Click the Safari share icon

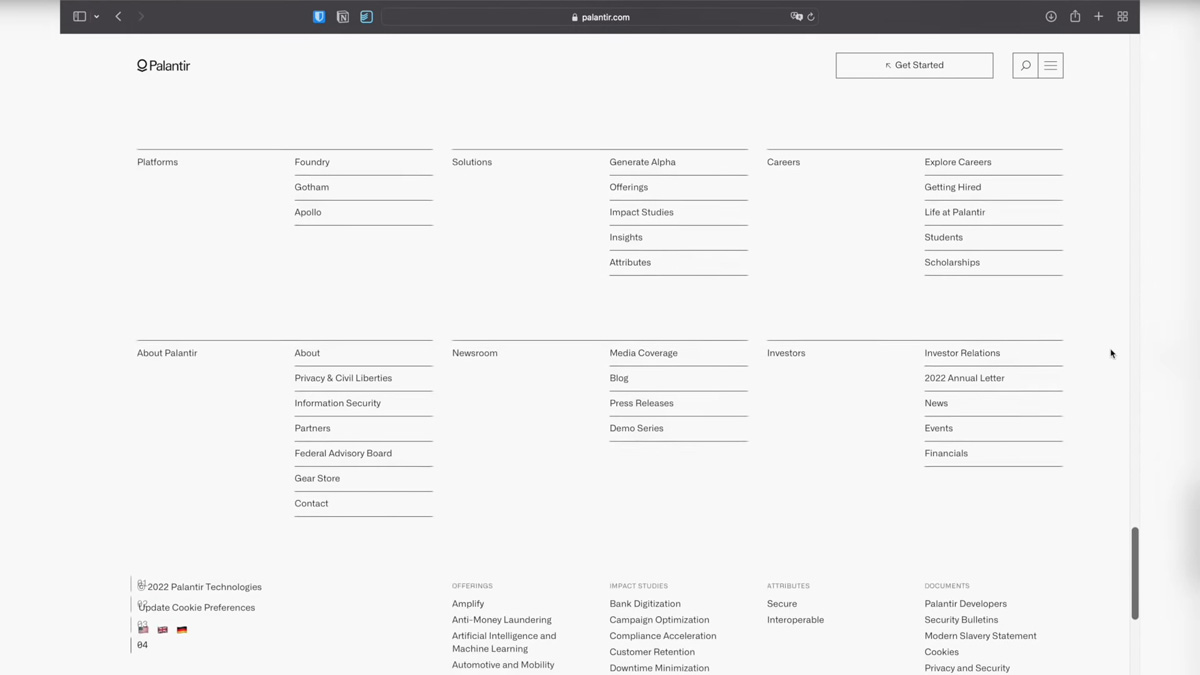coord(1075,16)
